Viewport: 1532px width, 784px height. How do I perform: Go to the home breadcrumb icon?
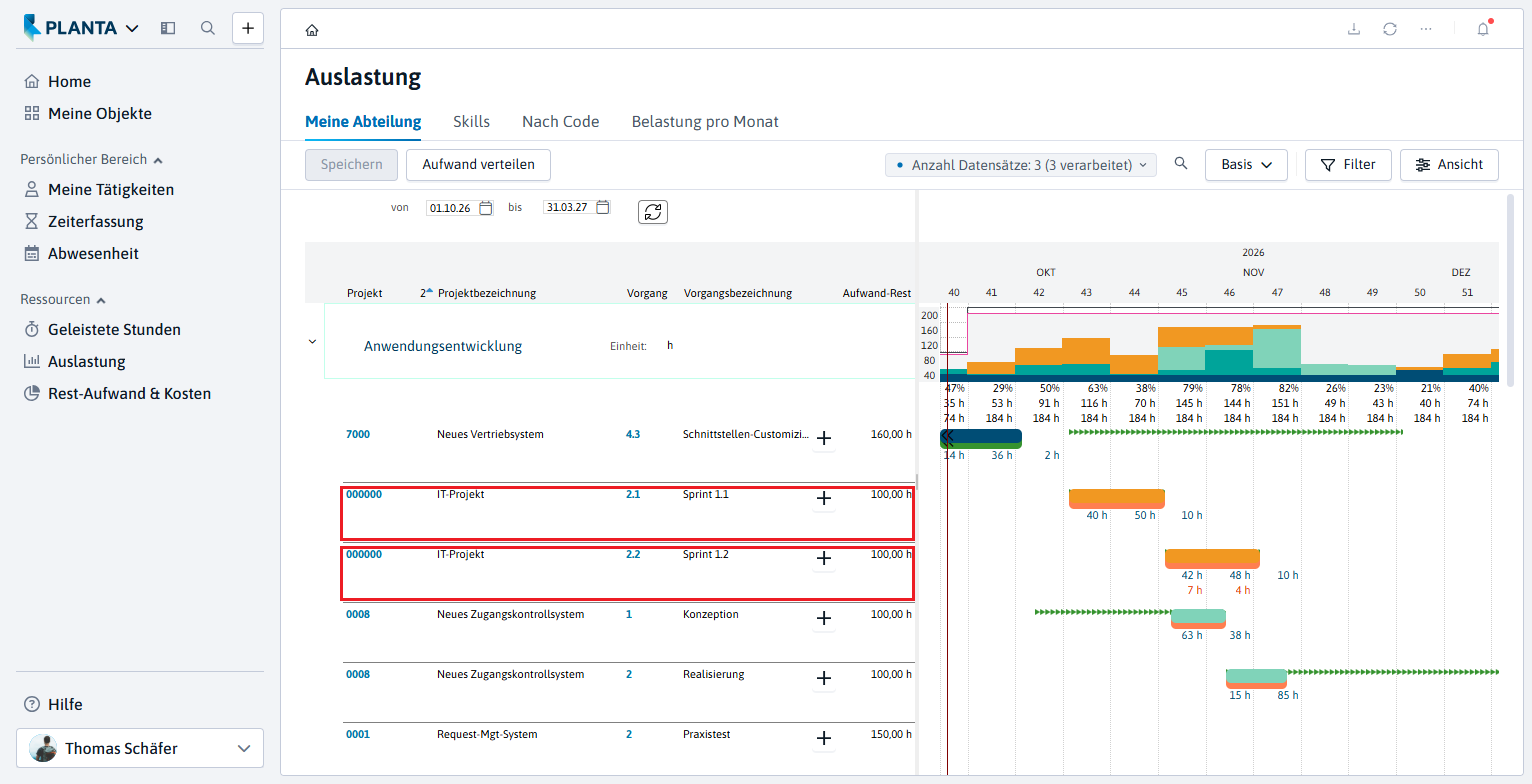(x=312, y=30)
